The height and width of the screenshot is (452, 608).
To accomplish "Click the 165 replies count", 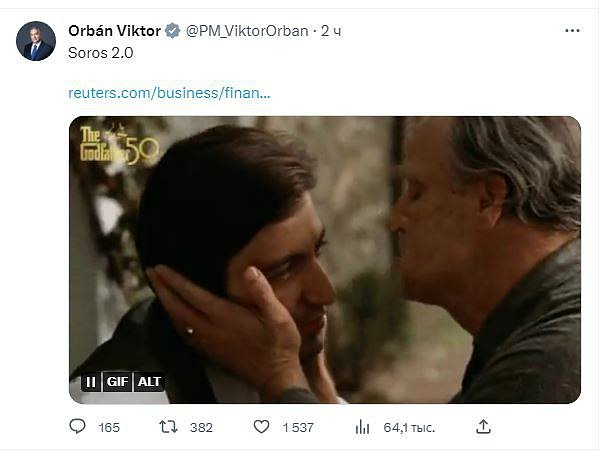I will coord(109,428).
